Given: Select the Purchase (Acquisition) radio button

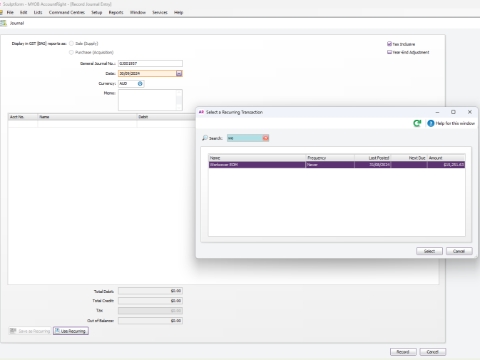Looking at the screenshot, I should click(71, 52).
